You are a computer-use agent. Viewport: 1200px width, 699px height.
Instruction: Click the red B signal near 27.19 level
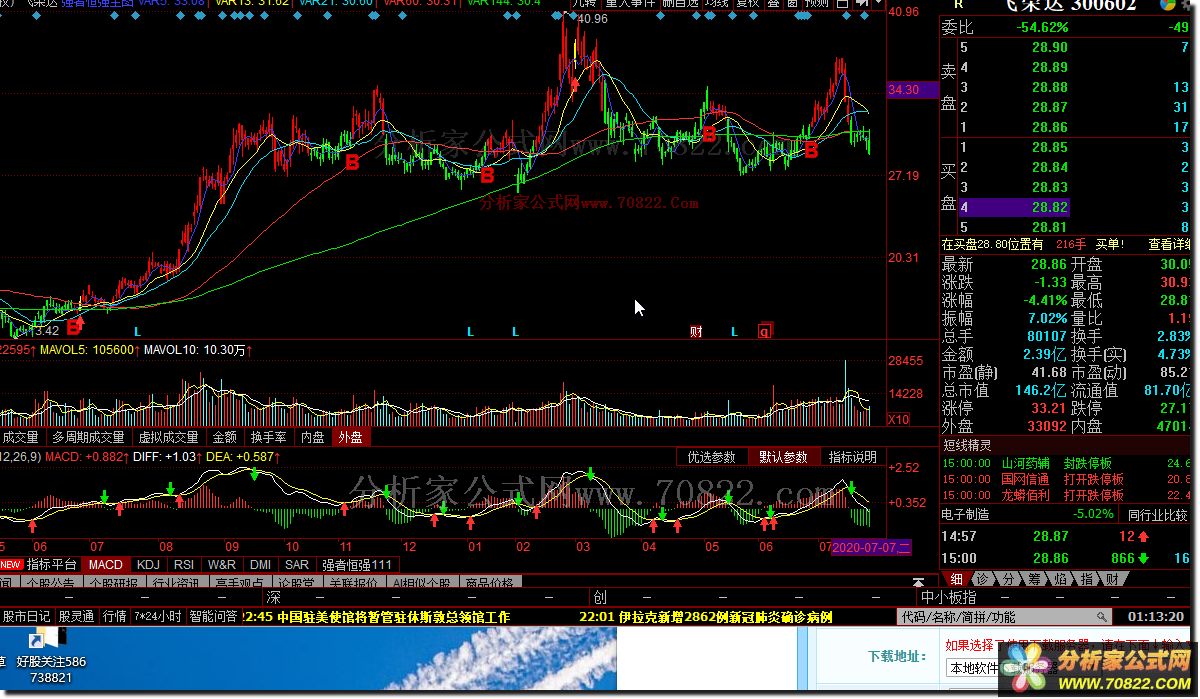tap(487, 175)
